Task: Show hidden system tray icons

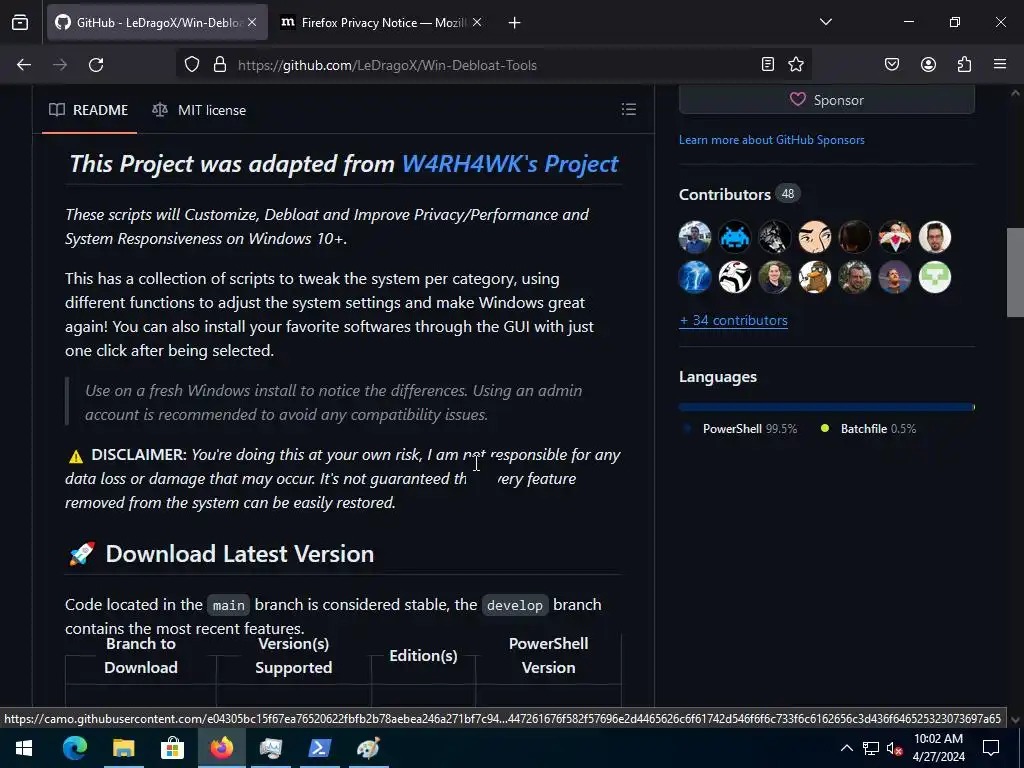Action: (846, 748)
